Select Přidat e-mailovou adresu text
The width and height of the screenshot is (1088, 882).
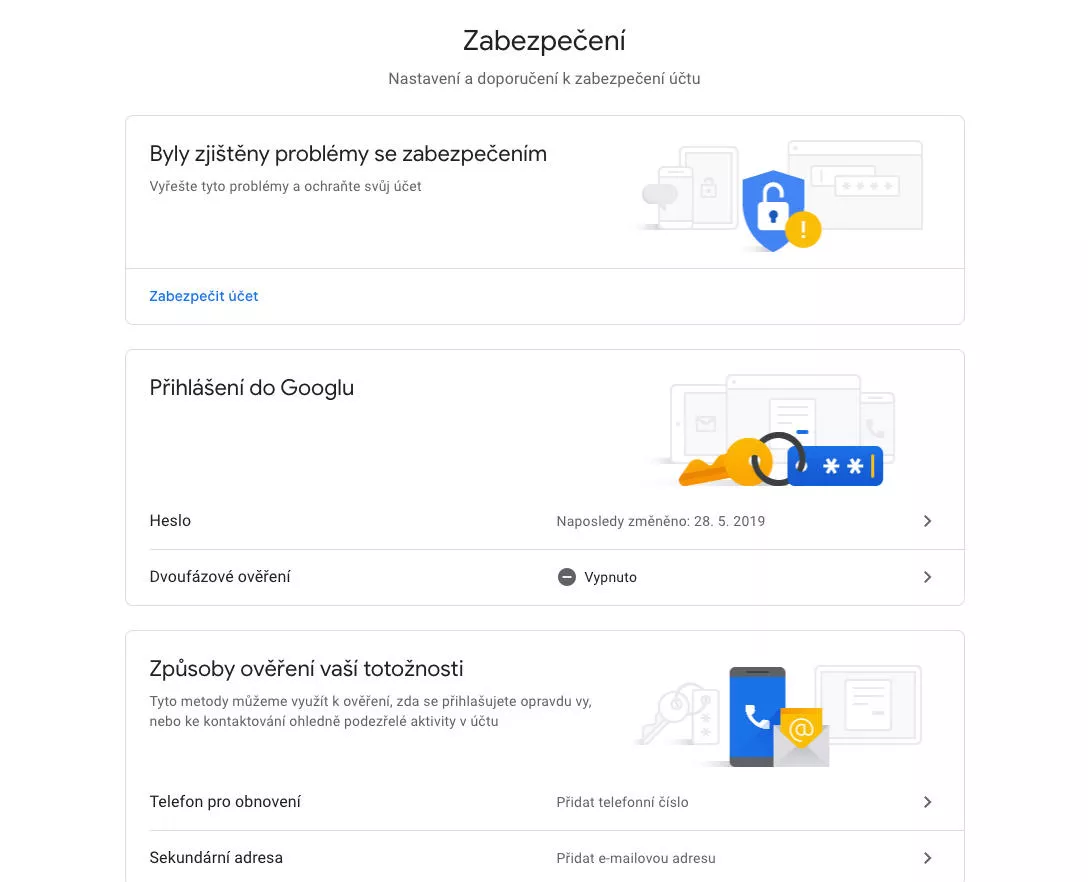[x=636, y=858]
